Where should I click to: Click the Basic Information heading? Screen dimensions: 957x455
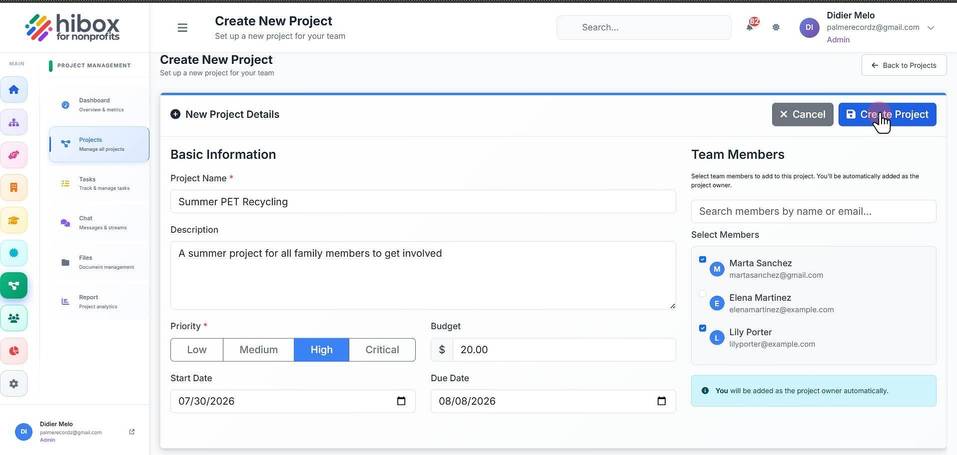point(223,155)
